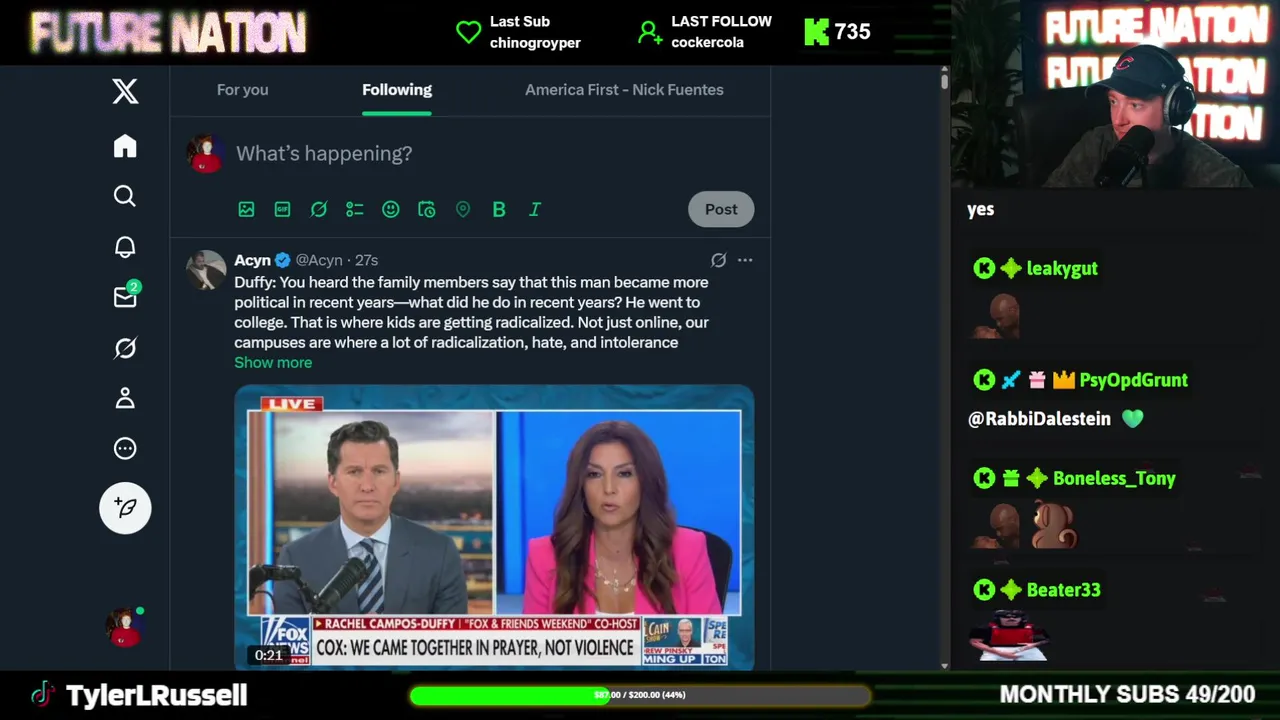
Task: Play the Fox News video
Action: [x=494, y=527]
